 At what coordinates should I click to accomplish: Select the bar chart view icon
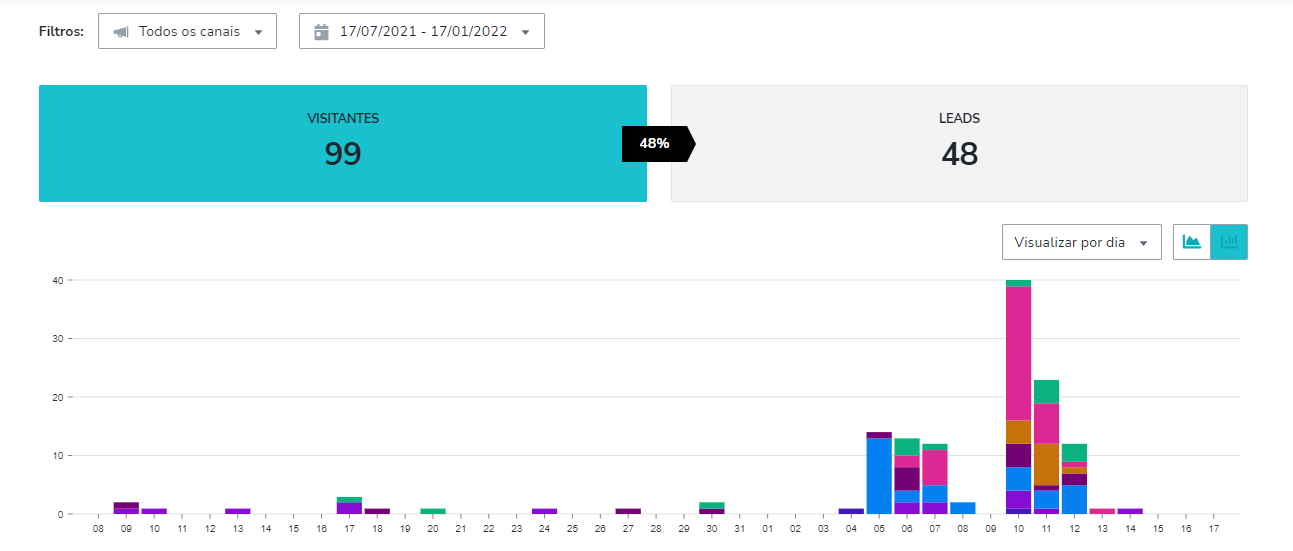pos(1229,242)
